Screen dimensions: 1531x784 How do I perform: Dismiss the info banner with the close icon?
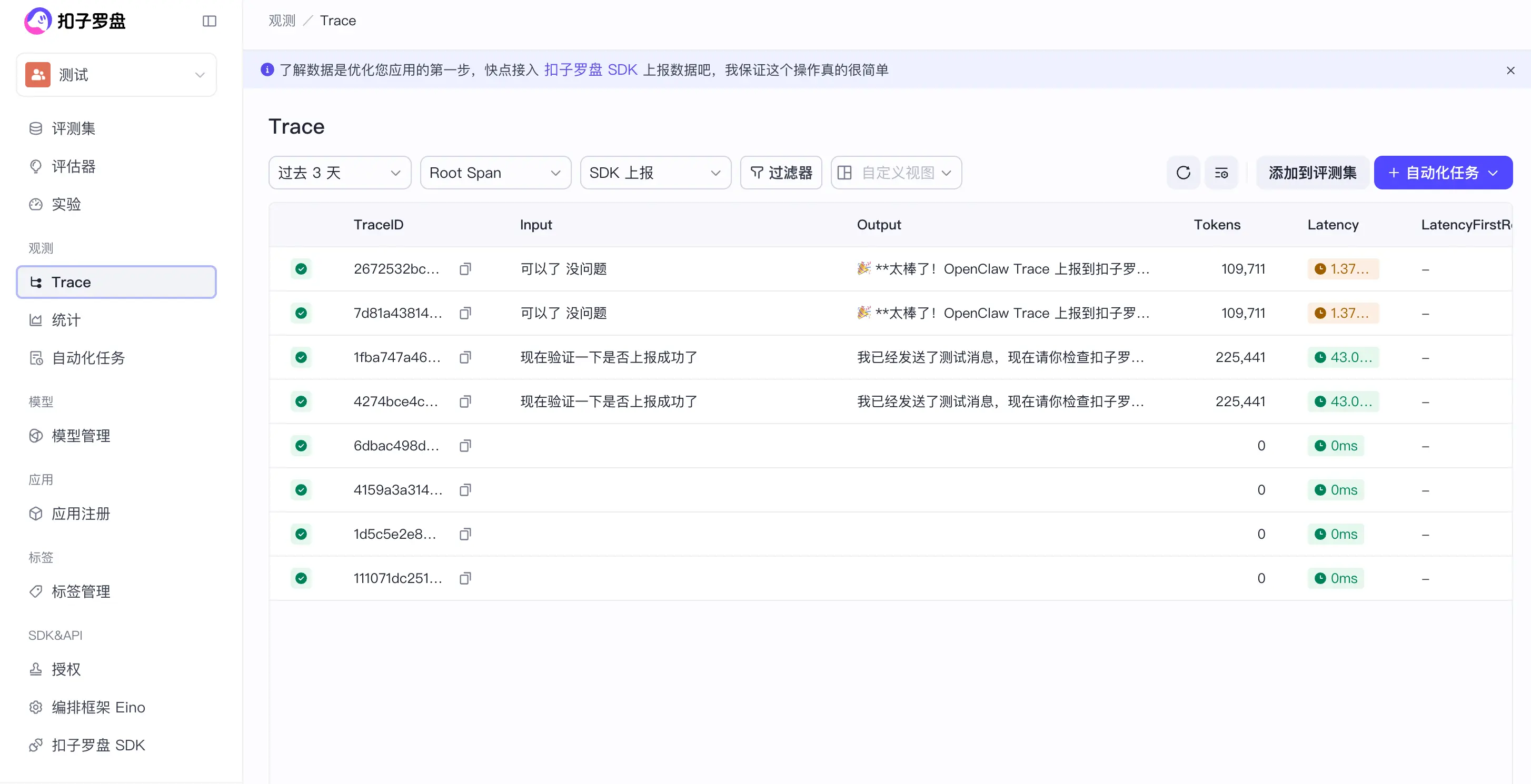pos(1511,71)
